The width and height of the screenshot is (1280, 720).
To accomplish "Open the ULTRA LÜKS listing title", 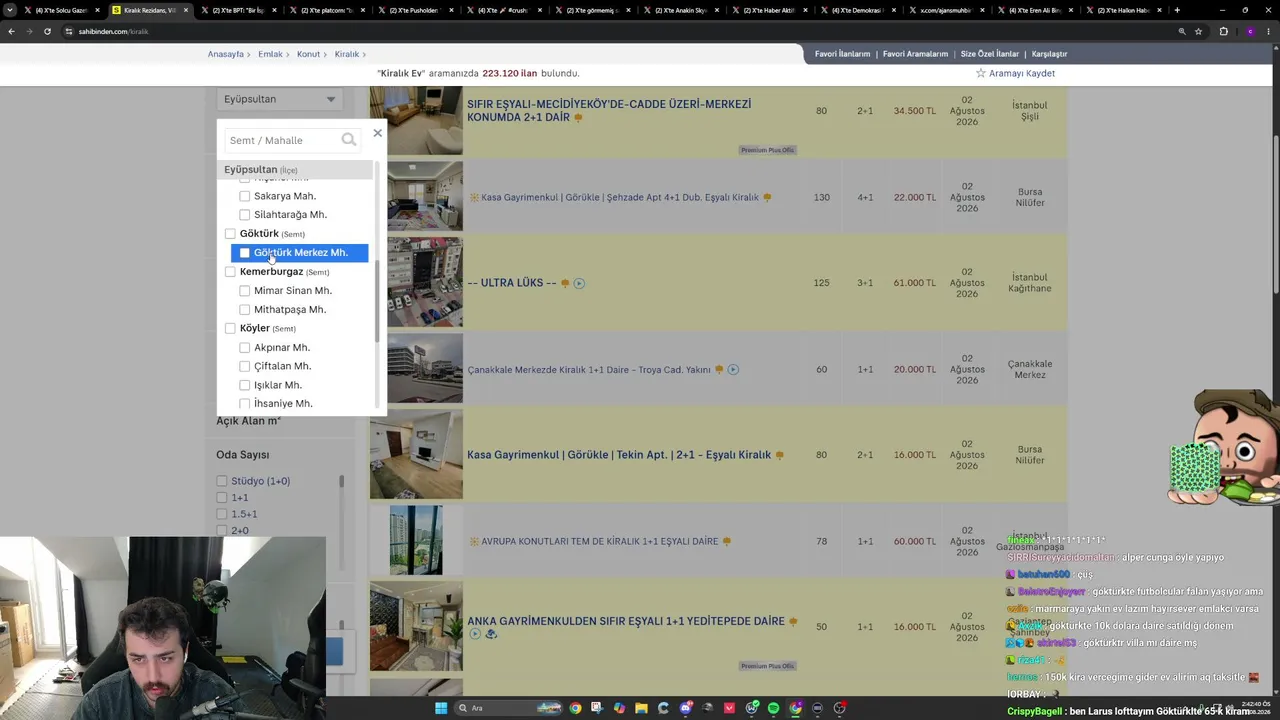I will (x=512, y=283).
